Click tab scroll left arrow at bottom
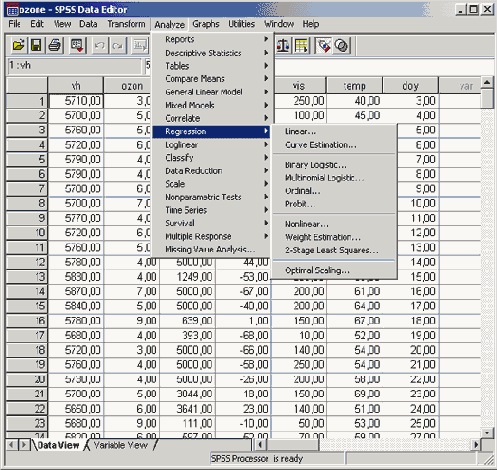The image size is (497, 470). pyautogui.click(x=12, y=445)
